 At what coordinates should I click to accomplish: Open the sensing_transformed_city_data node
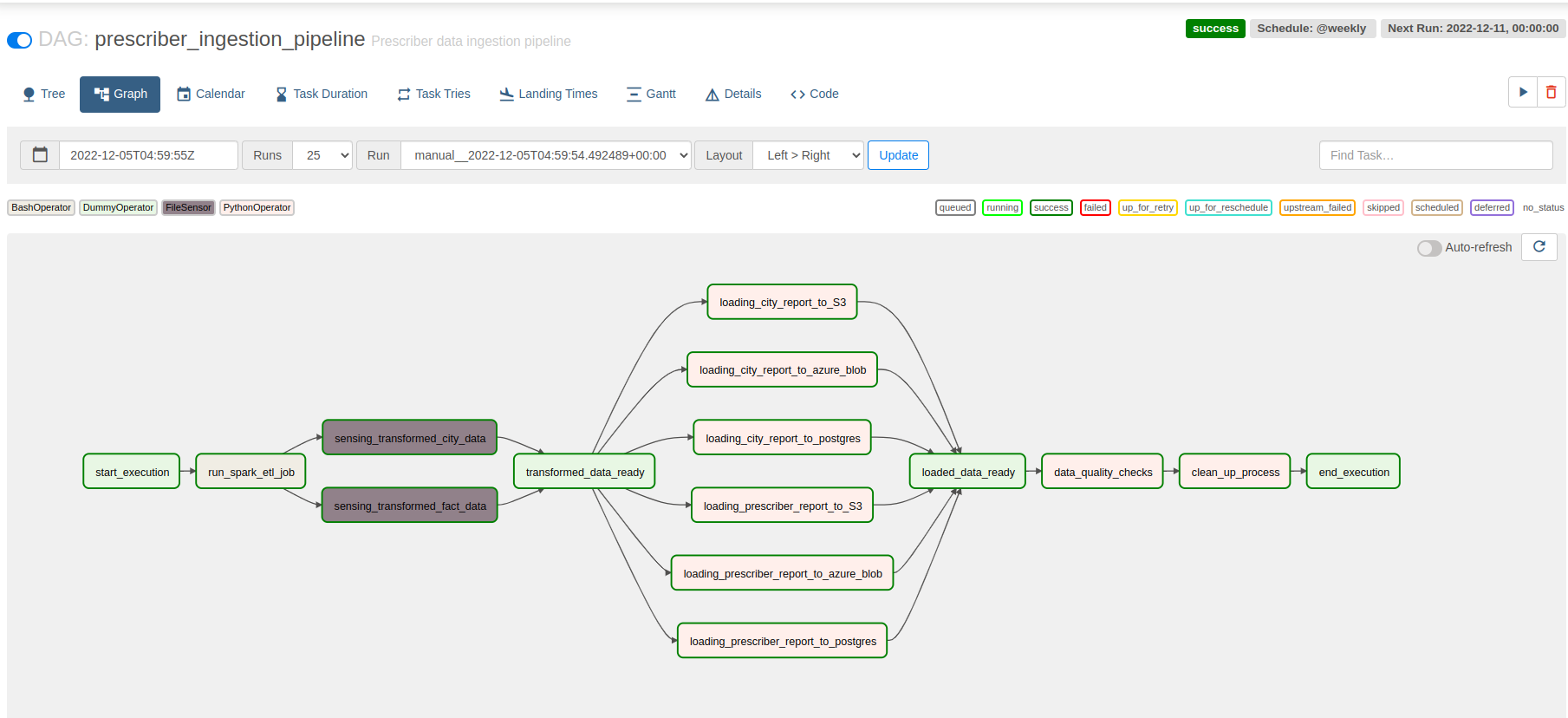[410, 438]
